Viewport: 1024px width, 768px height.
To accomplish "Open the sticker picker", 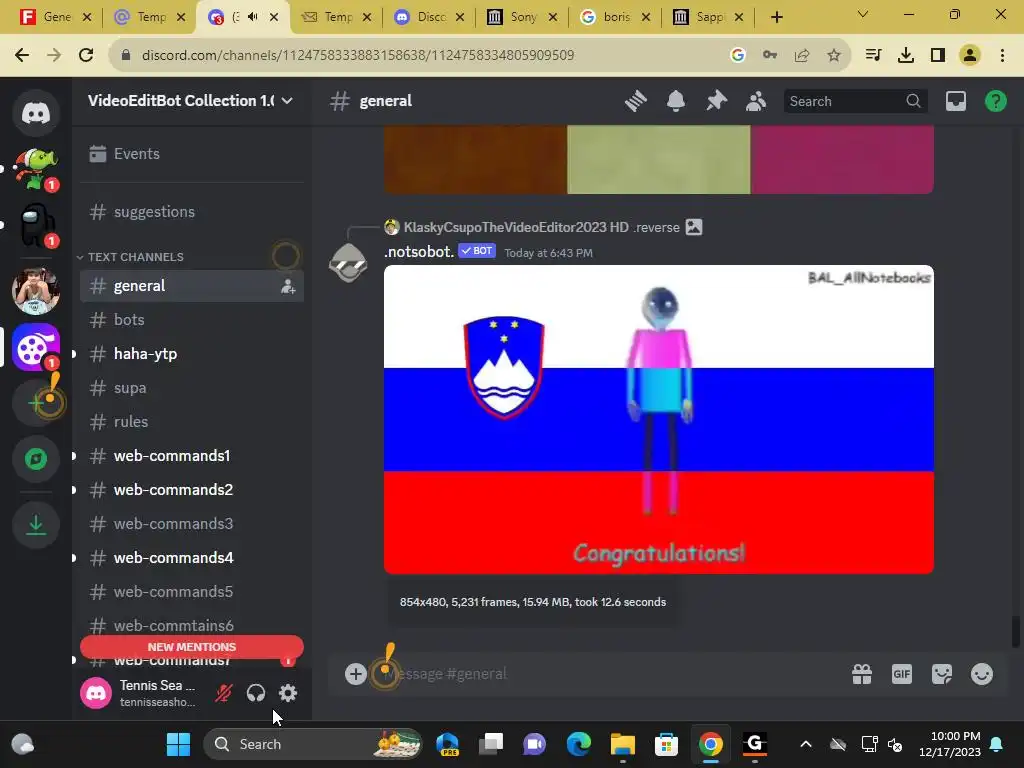I will pos(941,673).
